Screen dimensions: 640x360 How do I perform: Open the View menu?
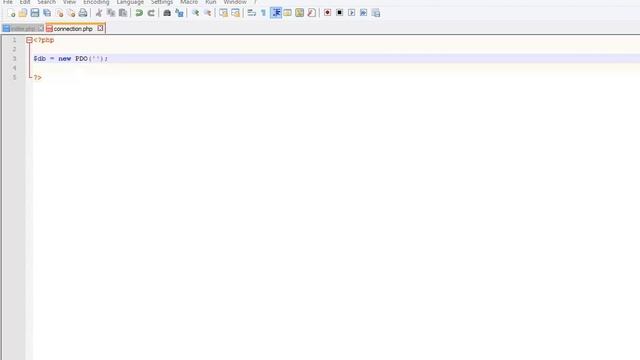69,2
